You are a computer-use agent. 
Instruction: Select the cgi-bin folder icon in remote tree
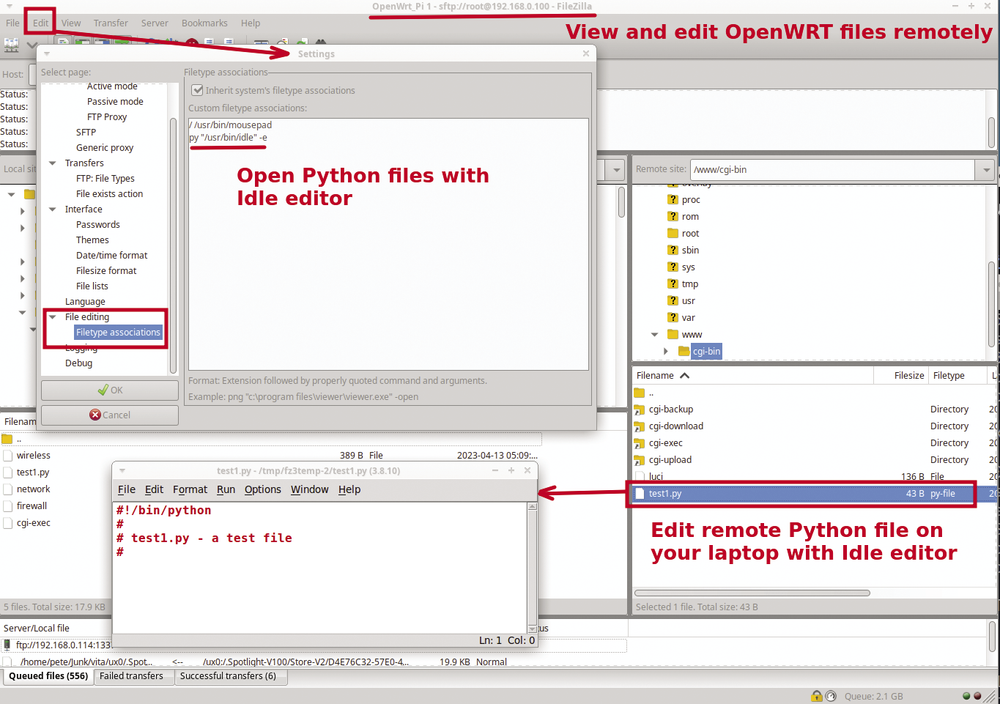(x=683, y=351)
